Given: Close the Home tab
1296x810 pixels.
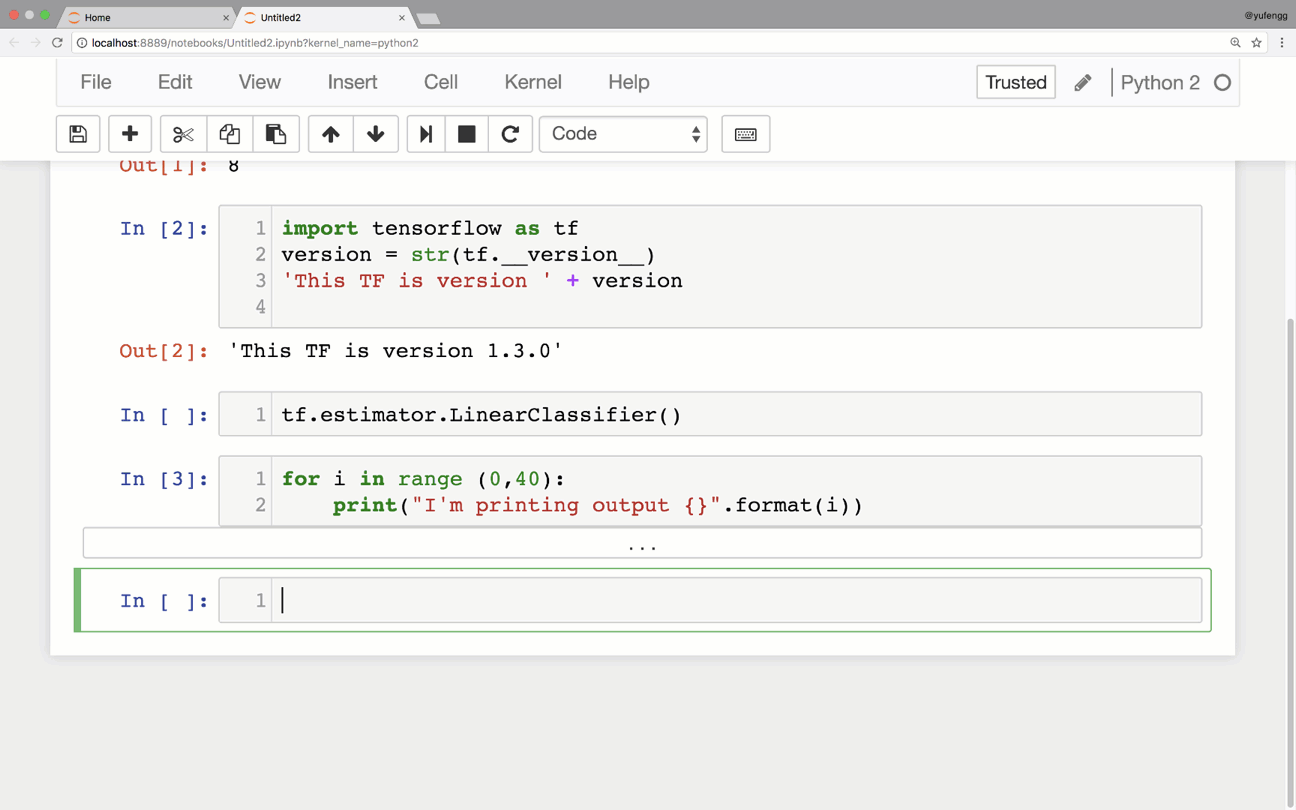Looking at the screenshot, I should [225, 18].
